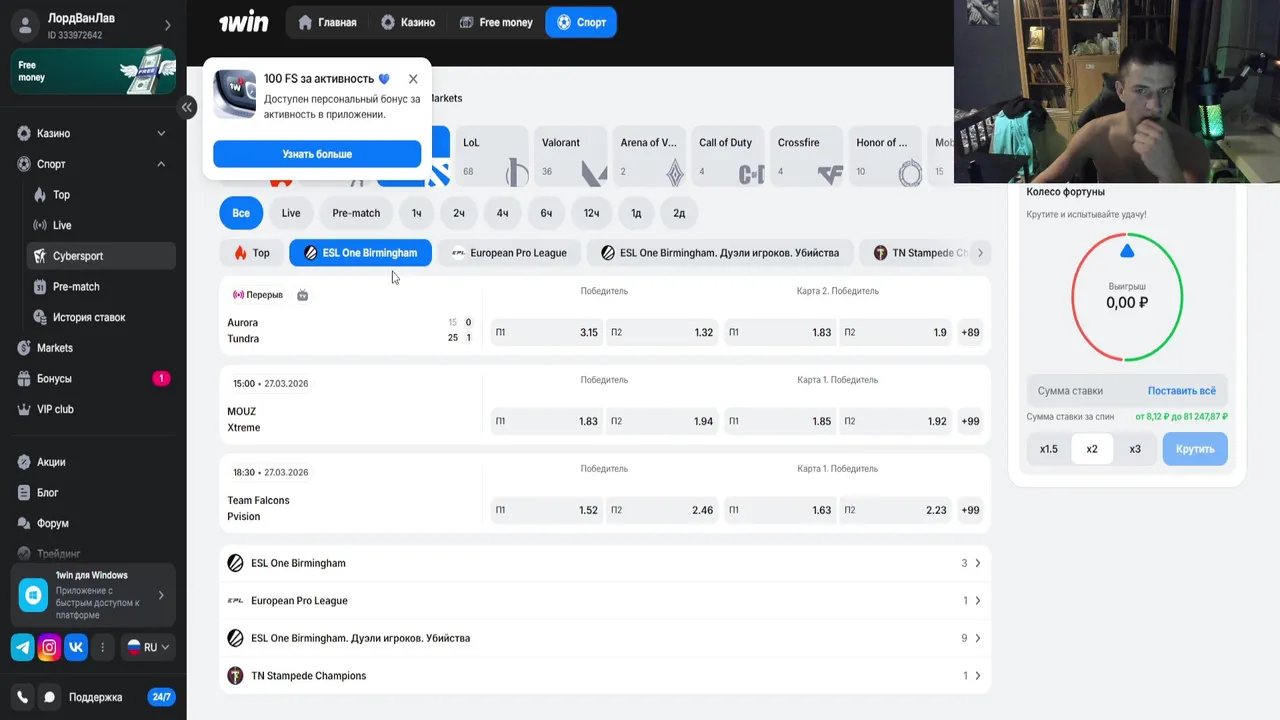Choose x1.5 spin multiplier

coord(1048,449)
